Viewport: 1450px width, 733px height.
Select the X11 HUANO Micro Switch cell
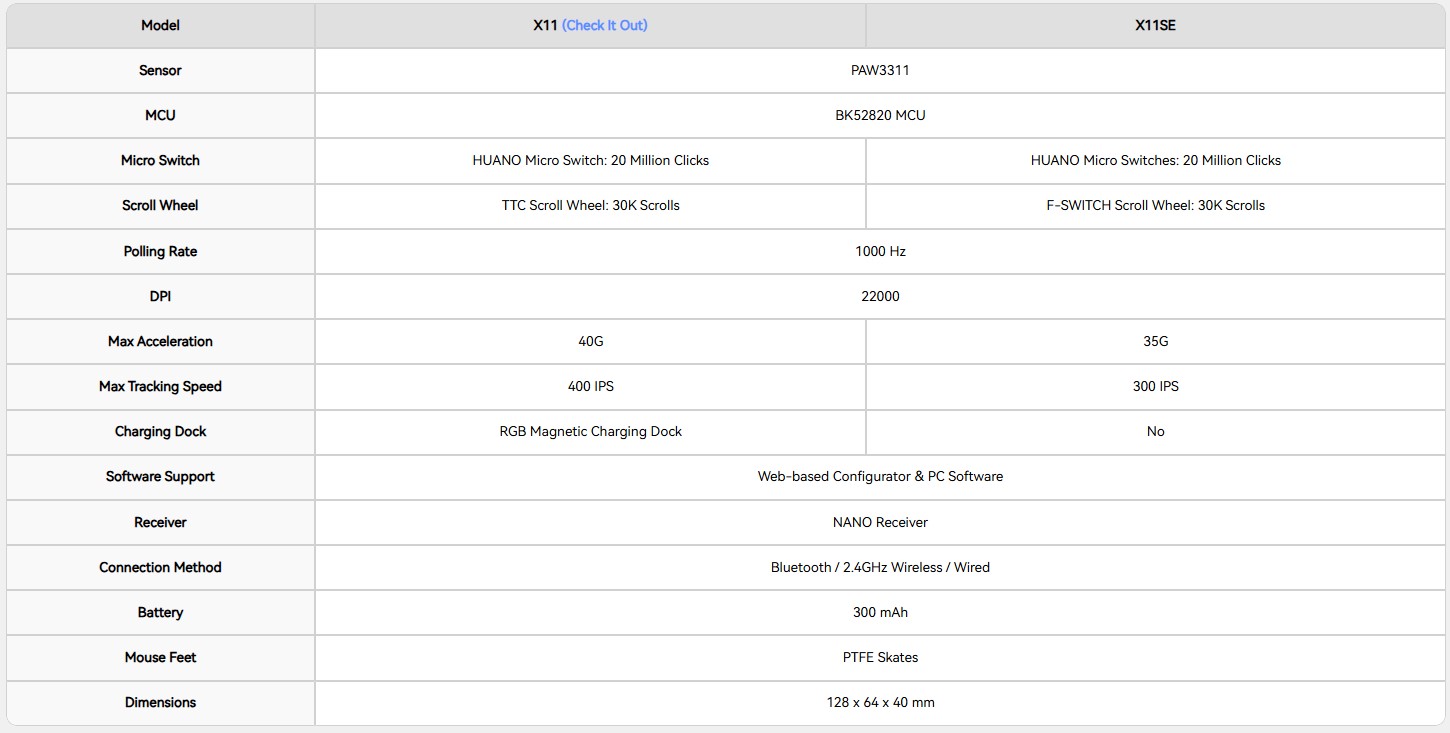(590, 160)
